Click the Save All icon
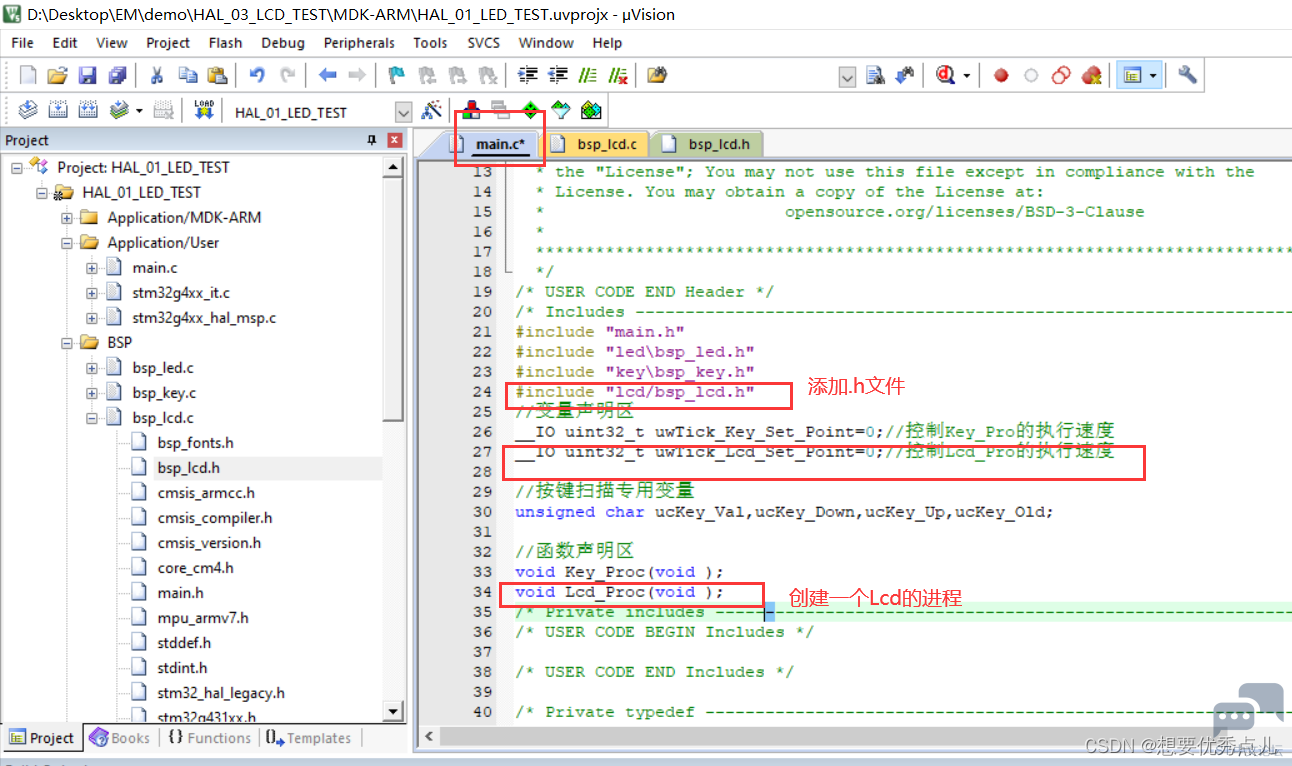Viewport: 1292px width, 766px height. pyautogui.click(x=117, y=75)
